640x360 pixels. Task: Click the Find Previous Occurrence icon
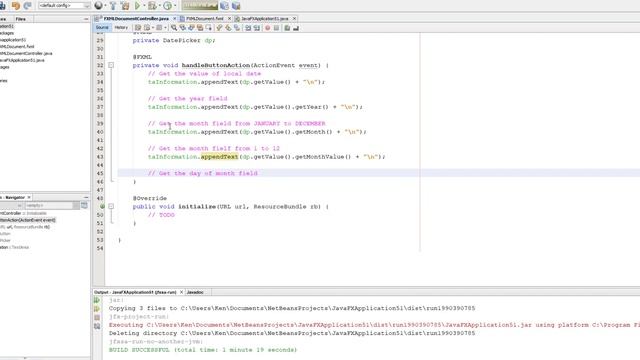coord(182,28)
